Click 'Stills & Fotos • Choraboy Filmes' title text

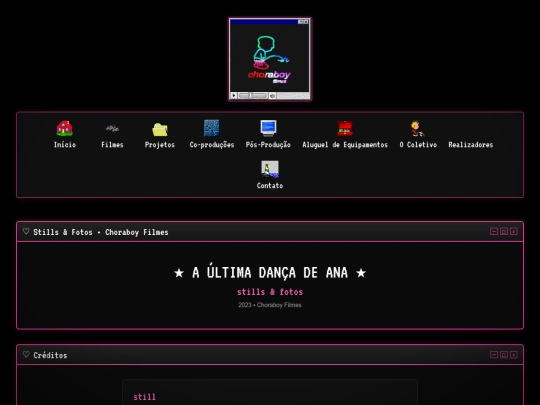tap(101, 232)
